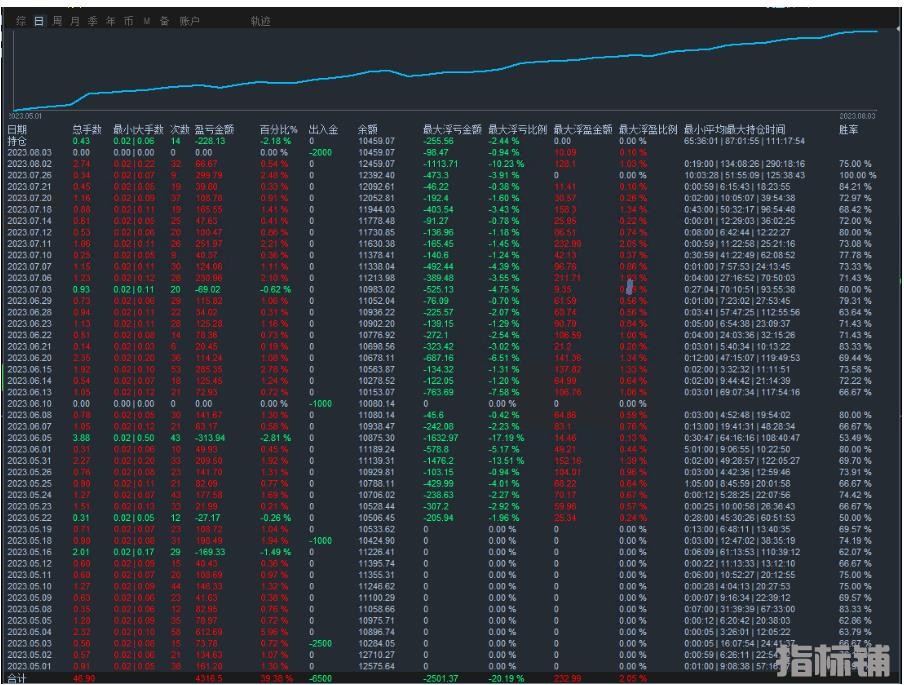Open the 备 tab
904x685 pixels.
pos(164,21)
